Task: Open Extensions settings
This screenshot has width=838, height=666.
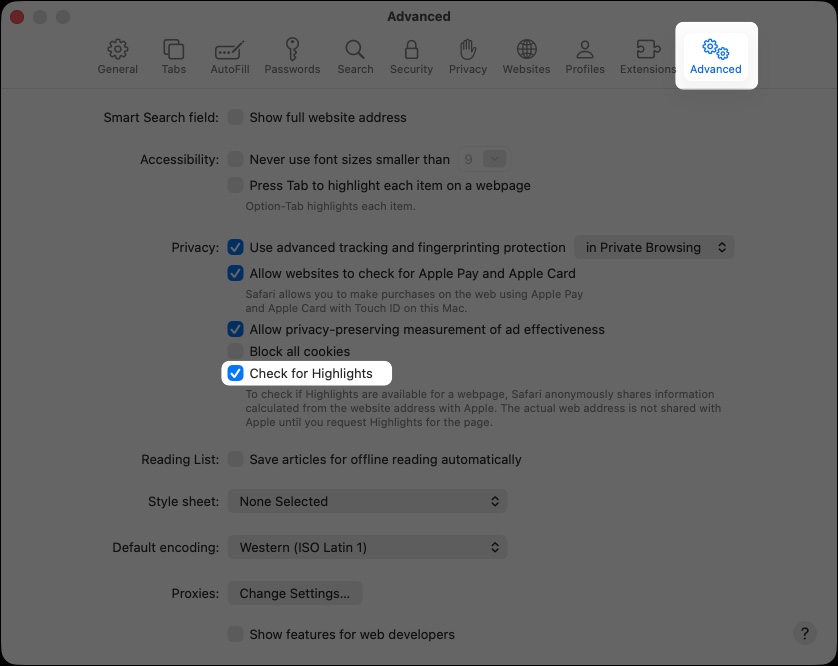Action: 648,57
